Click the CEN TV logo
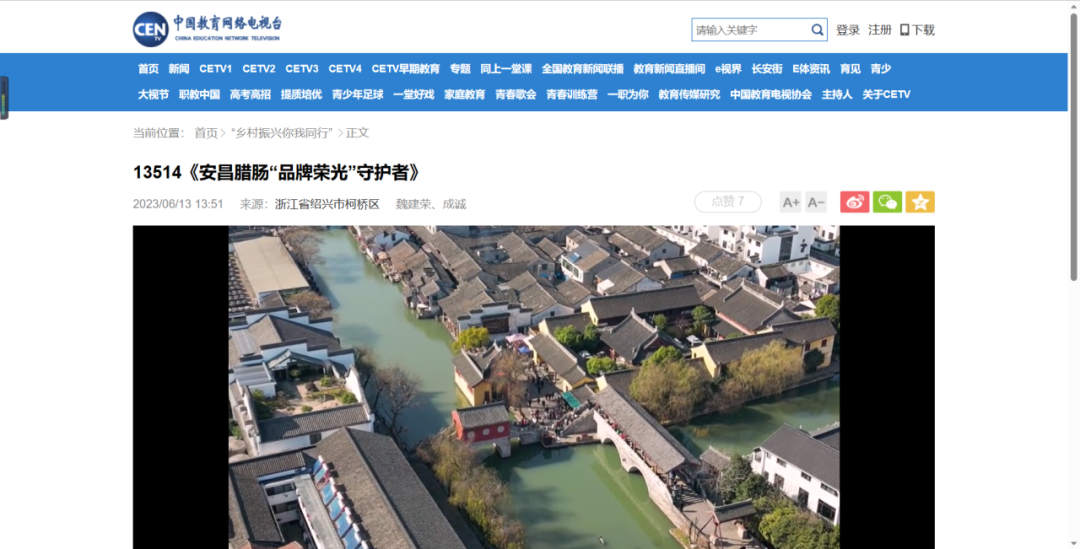This screenshot has width=1080, height=549. click(x=151, y=29)
